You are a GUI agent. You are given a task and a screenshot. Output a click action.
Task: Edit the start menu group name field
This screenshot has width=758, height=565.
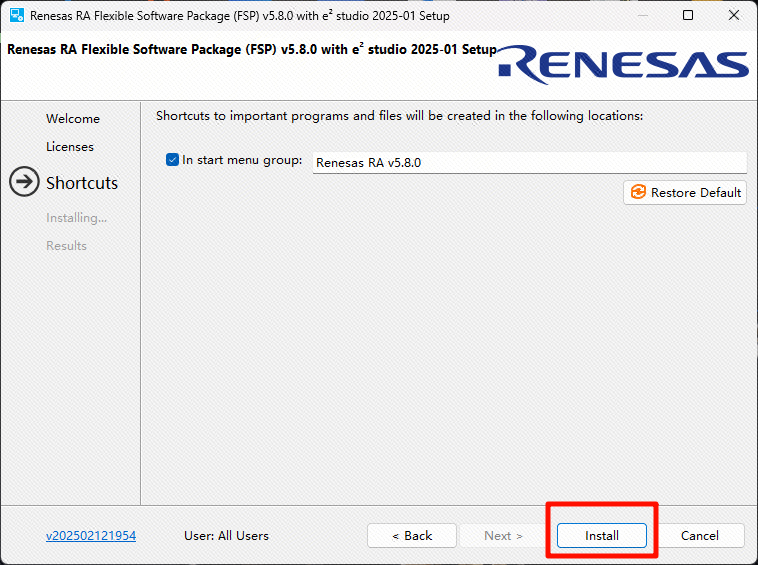pos(529,163)
